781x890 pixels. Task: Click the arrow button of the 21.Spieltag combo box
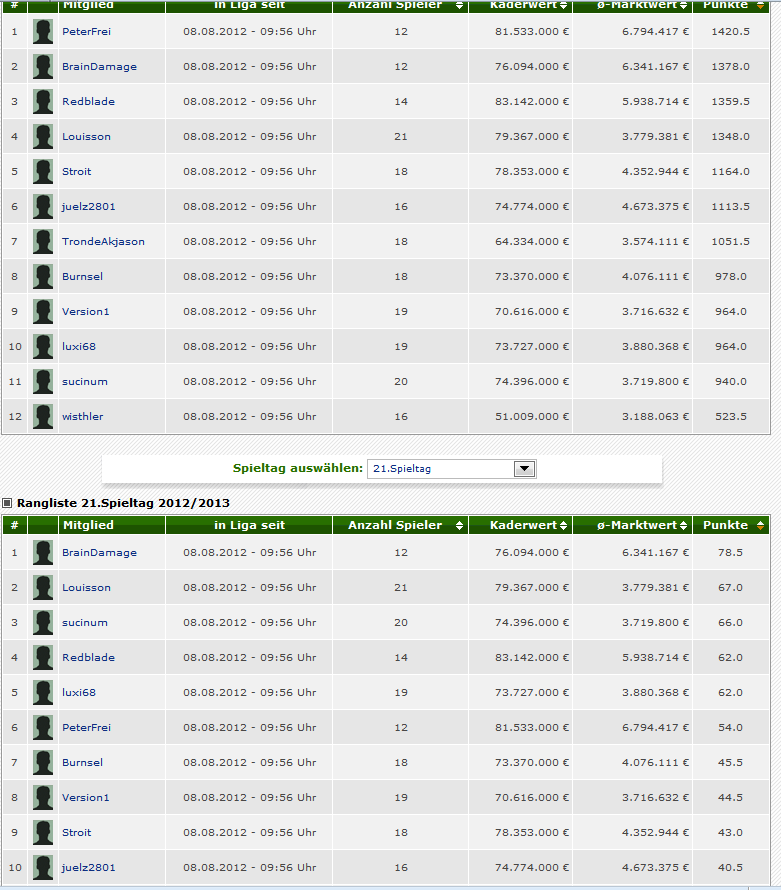(x=524, y=469)
